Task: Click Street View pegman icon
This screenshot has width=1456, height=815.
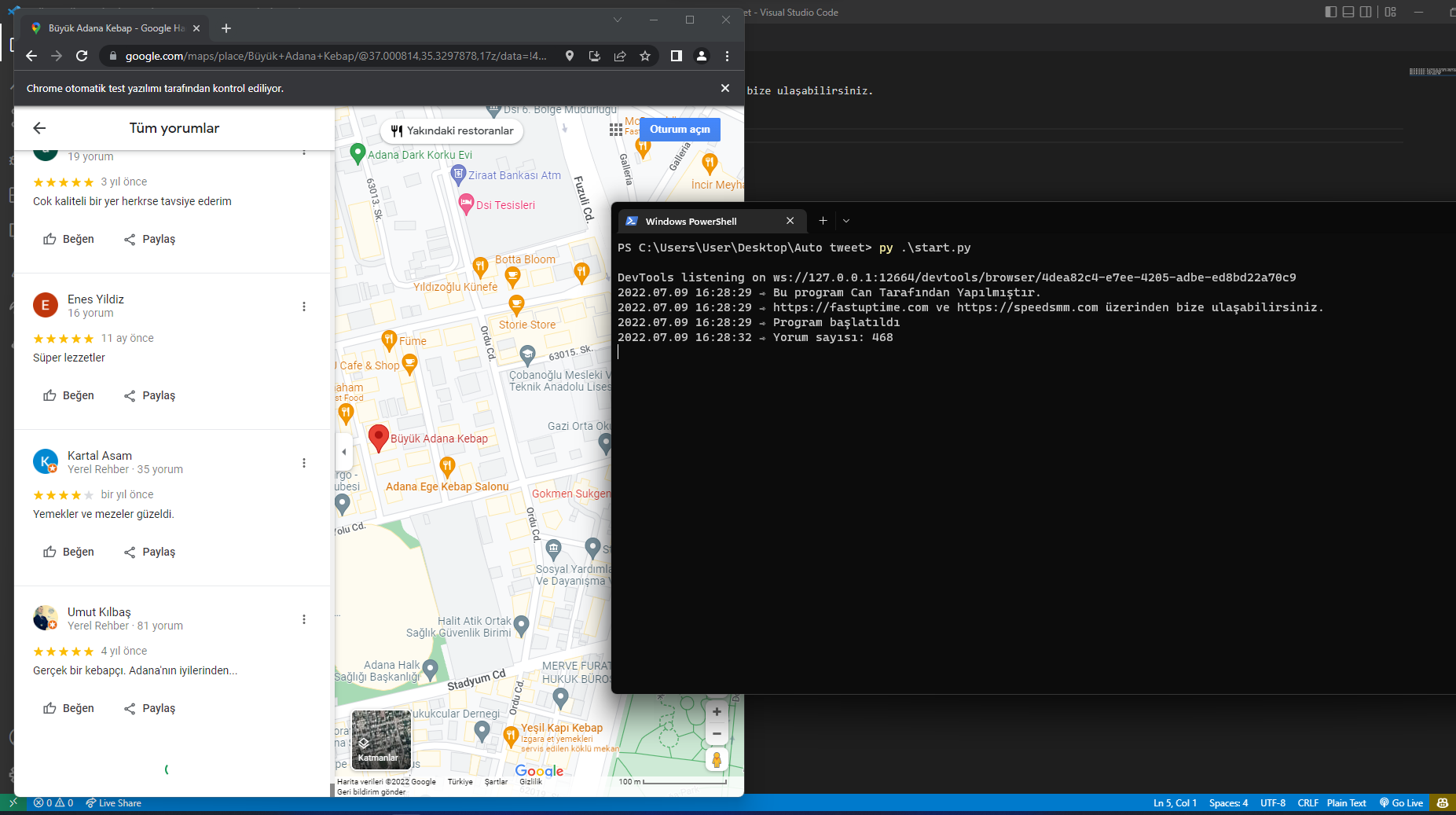Action: [x=717, y=760]
